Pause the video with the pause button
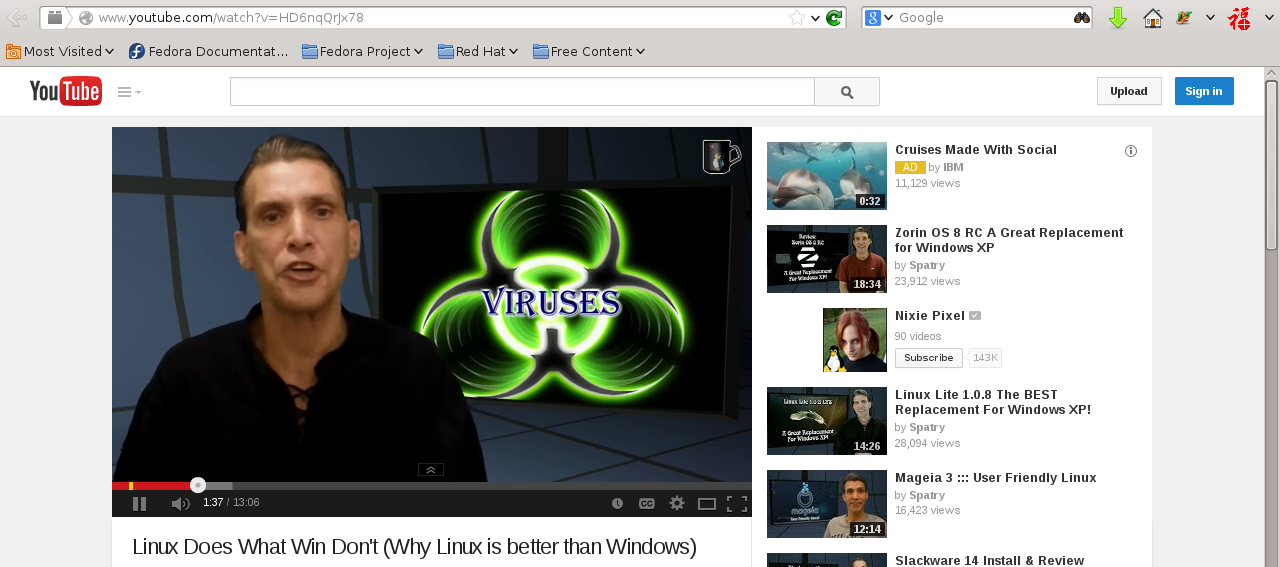Viewport: 1280px width, 567px height. [x=139, y=503]
